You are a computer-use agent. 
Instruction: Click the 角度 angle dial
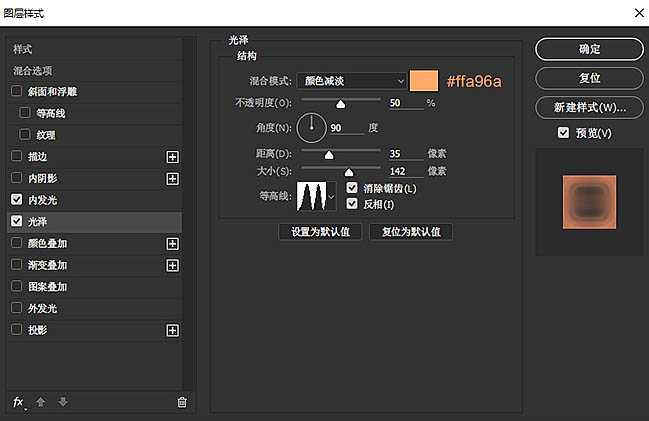313,127
